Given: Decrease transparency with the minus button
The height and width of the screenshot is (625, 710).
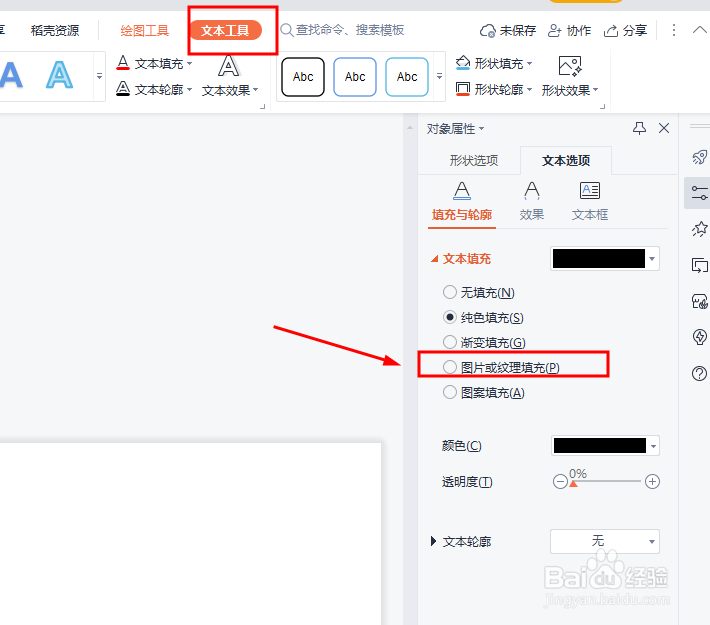Looking at the screenshot, I should pyautogui.click(x=560, y=481).
